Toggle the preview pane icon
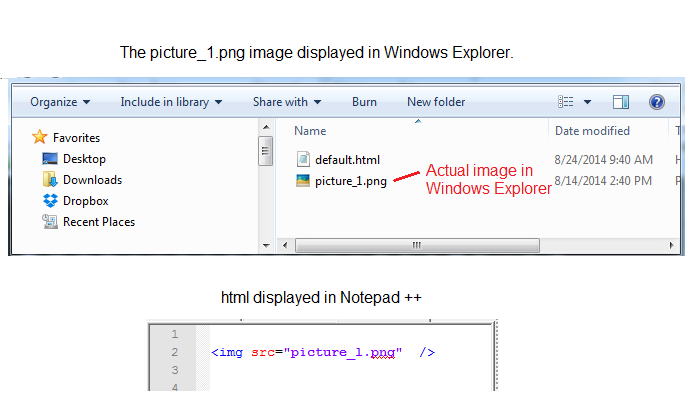The height and width of the screenshot is (401, 686). click(621, 102)
